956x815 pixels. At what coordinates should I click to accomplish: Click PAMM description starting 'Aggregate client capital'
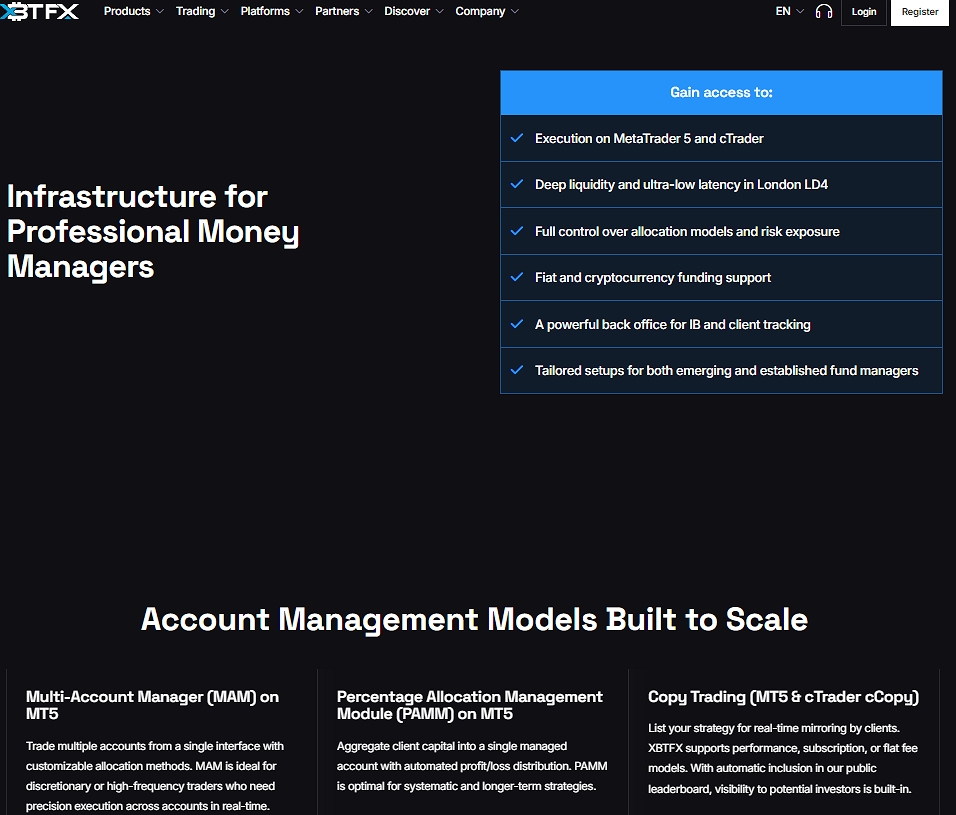point(472,766)
